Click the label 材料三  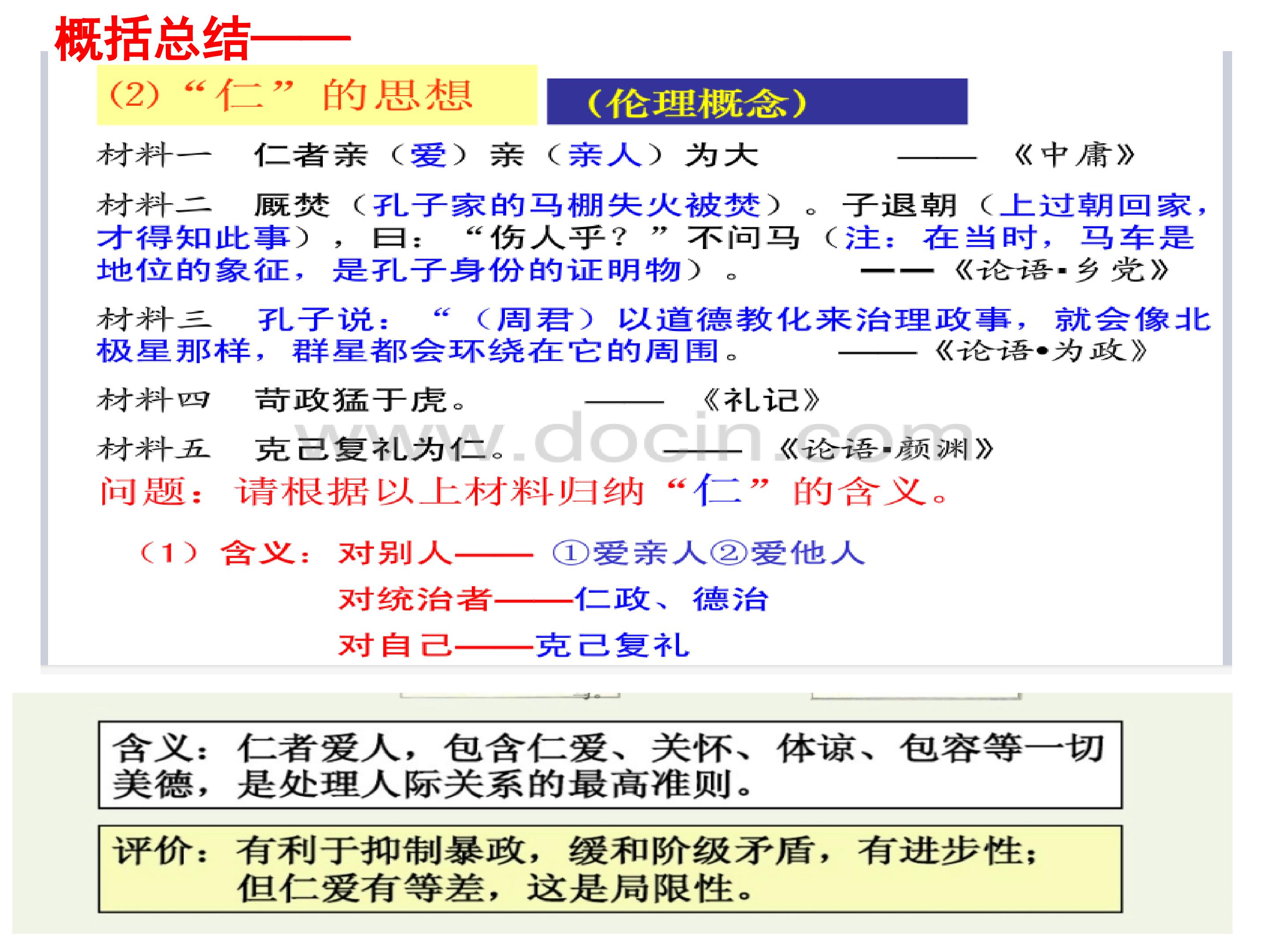point(154,319)
